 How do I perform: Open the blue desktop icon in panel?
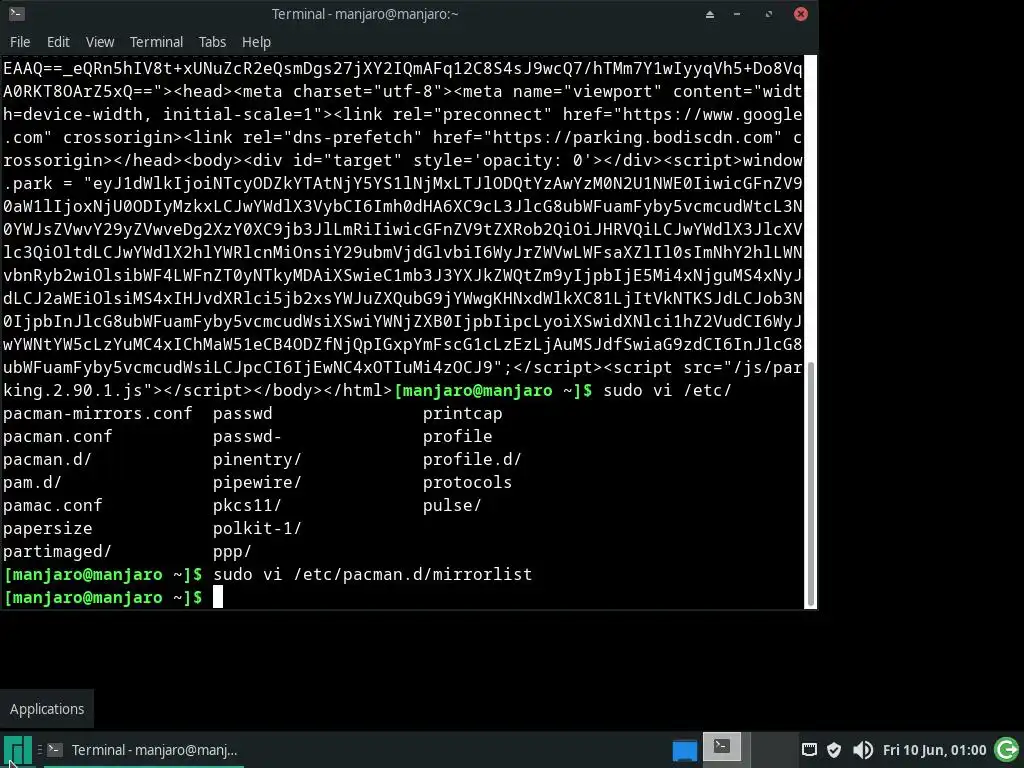coord(684,750)
